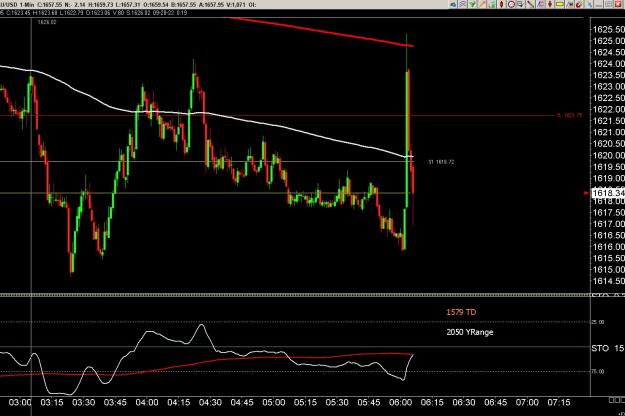The width and height of the screenshot is (625, 416).
Task: Click the '2050 YRange' label
Action: pos(470,332)
